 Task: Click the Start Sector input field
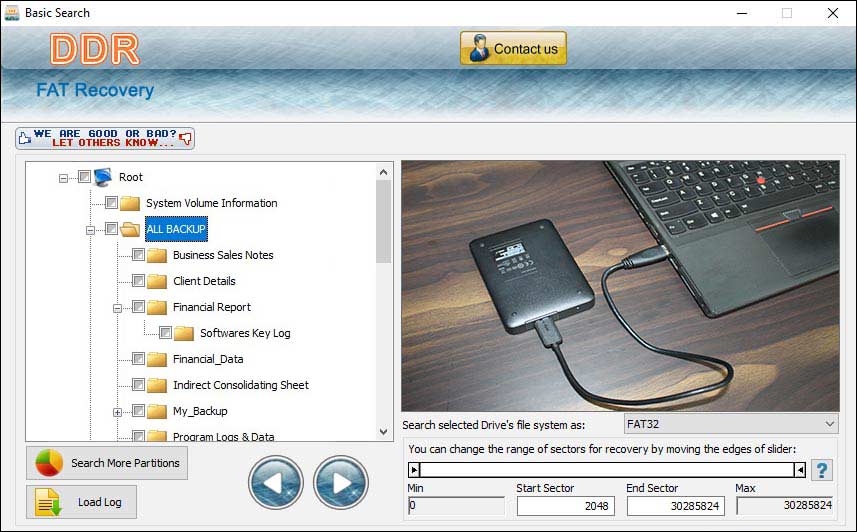pyautogui.click(x=566, y=506)
